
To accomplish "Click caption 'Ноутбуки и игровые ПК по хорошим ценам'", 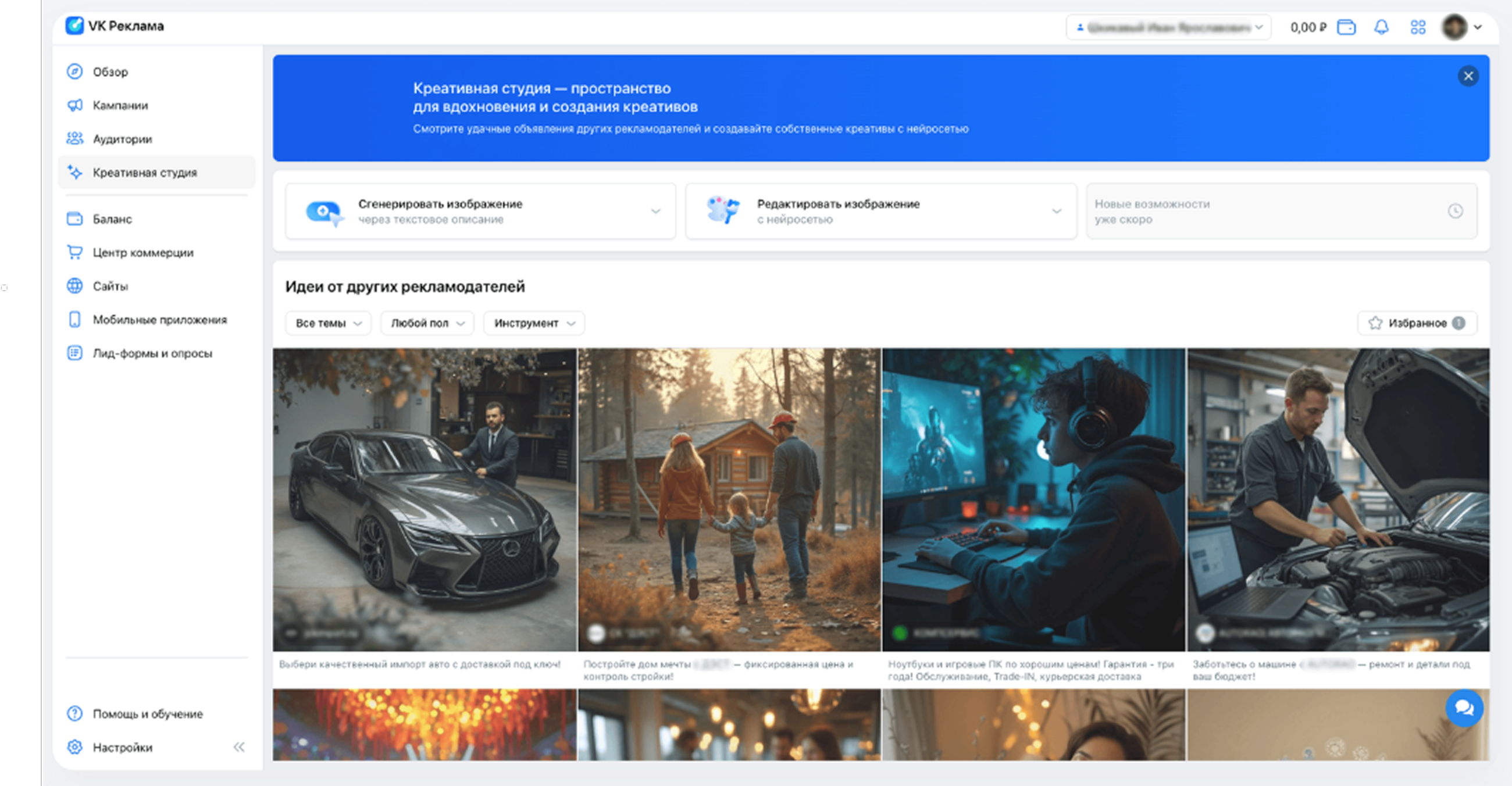I will tap(1030, 670).
